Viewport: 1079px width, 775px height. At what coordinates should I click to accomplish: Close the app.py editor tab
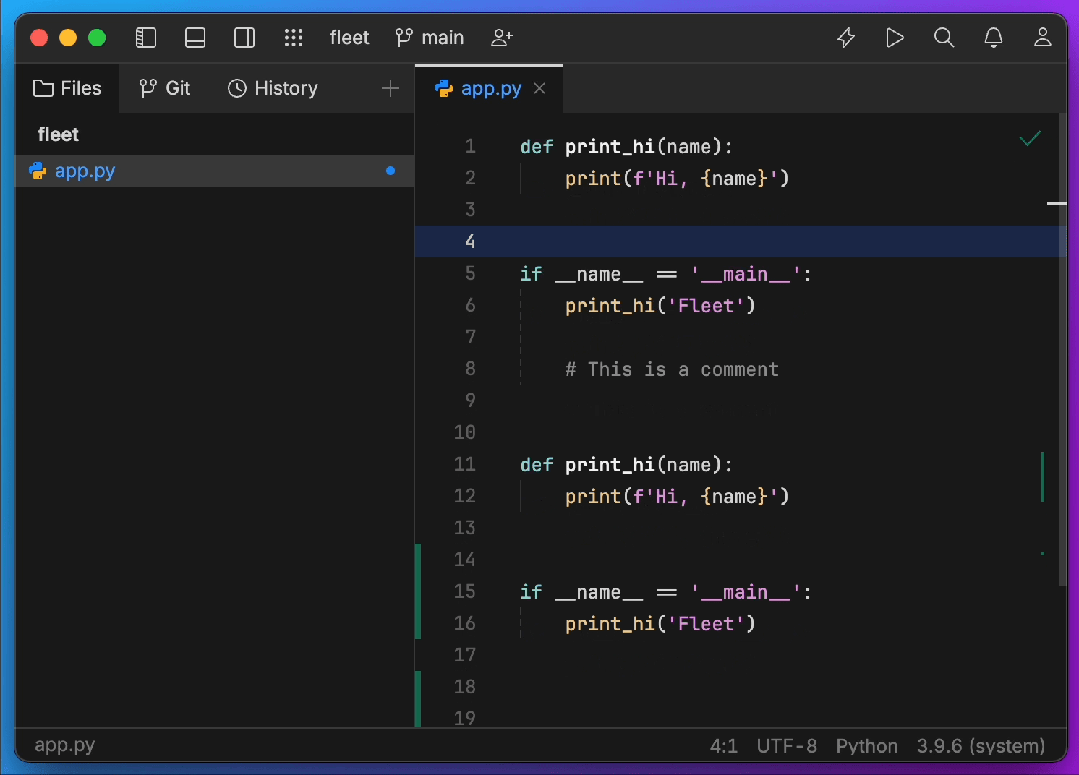click(x=540, y=89)
